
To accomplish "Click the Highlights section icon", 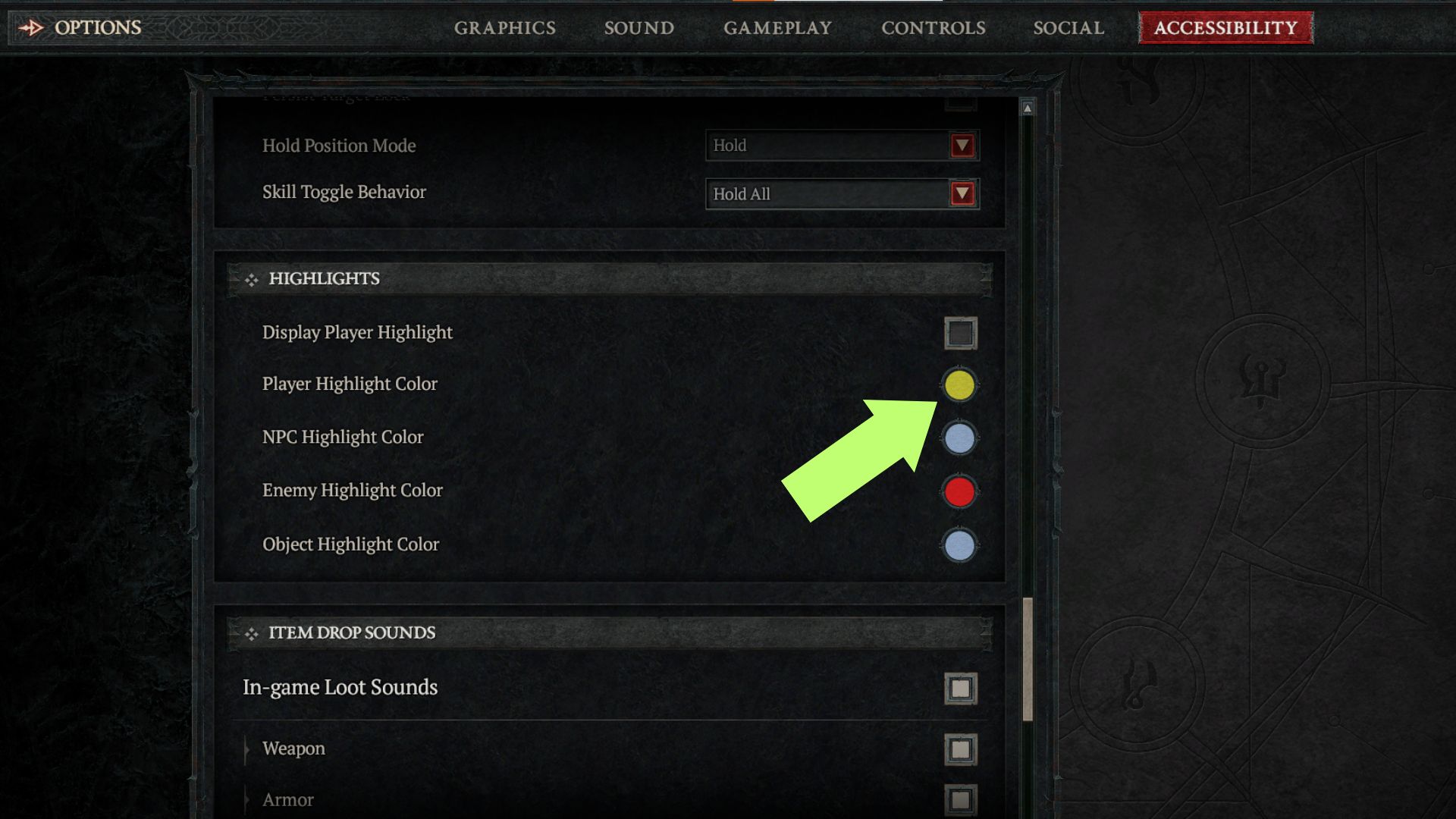I will tap(251, 279).
